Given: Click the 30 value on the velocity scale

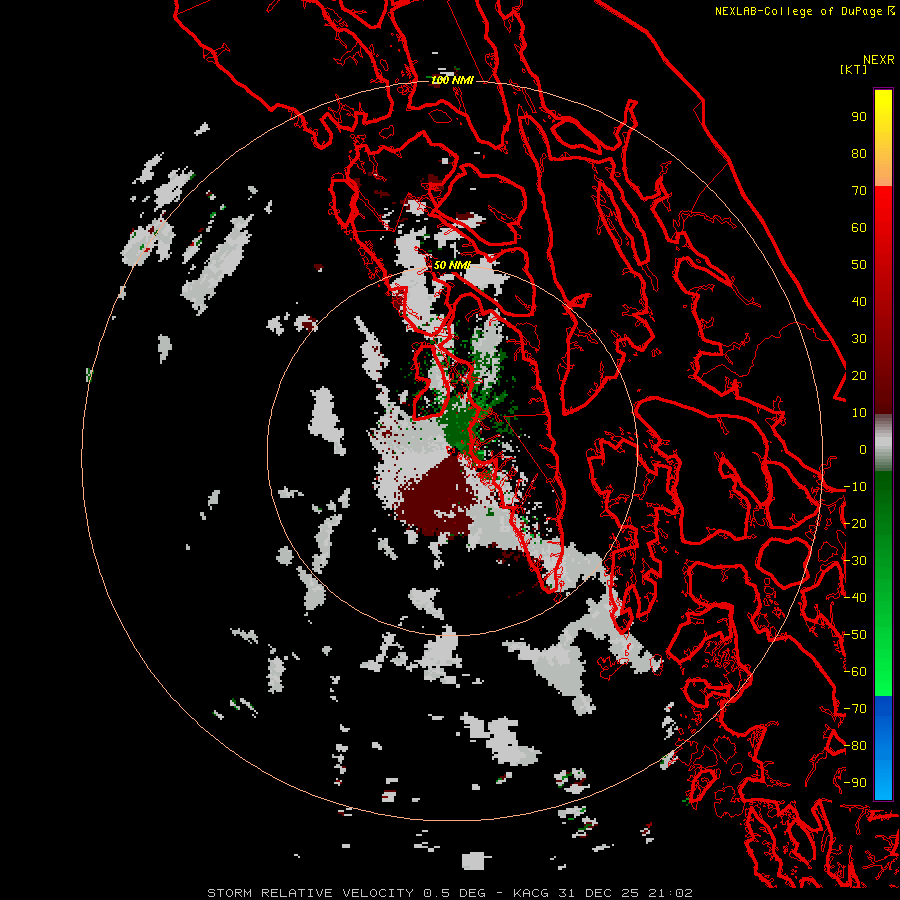Looking at the screenshot, I should click(x=859, y=339).
